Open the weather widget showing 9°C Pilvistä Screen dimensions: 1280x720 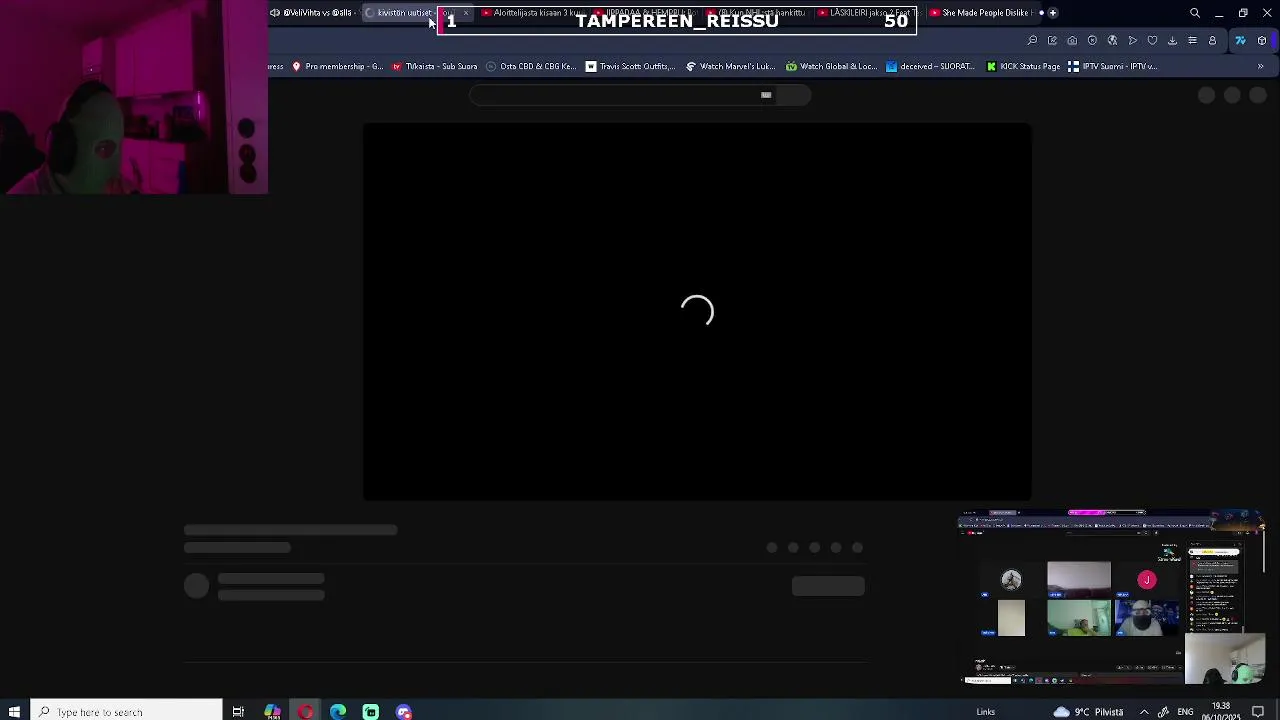pos(1088,712)
